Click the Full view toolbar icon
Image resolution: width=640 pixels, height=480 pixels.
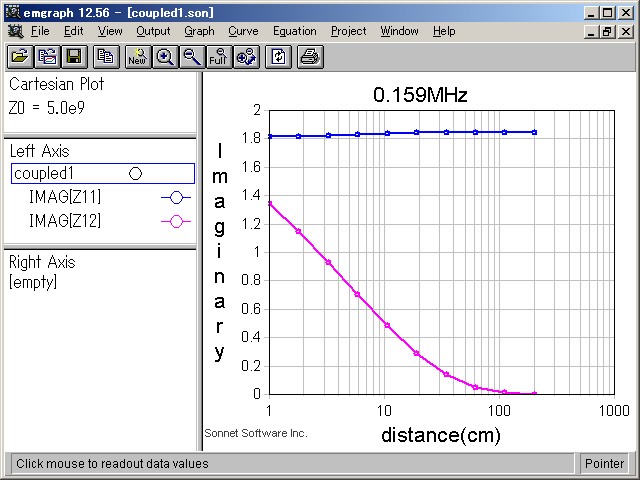click(x=219, y=57)
